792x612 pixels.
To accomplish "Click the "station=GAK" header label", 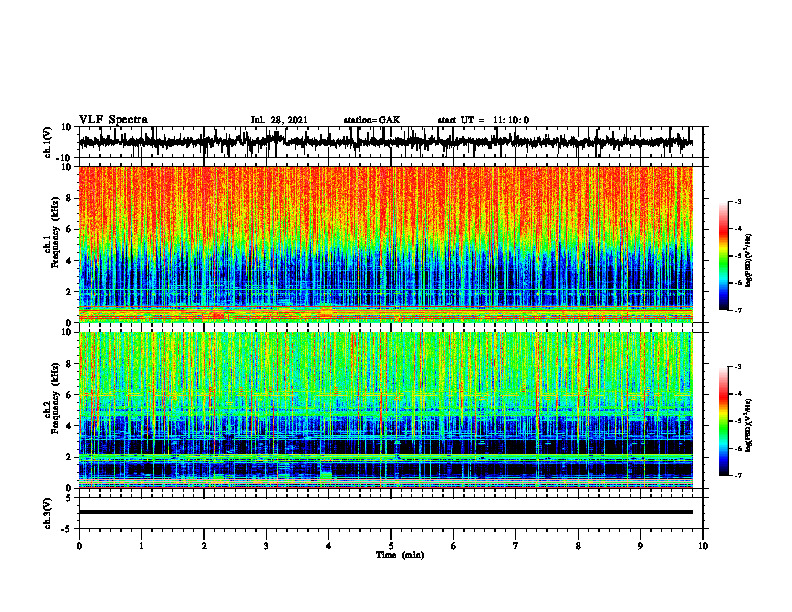I will pos(372,120).
